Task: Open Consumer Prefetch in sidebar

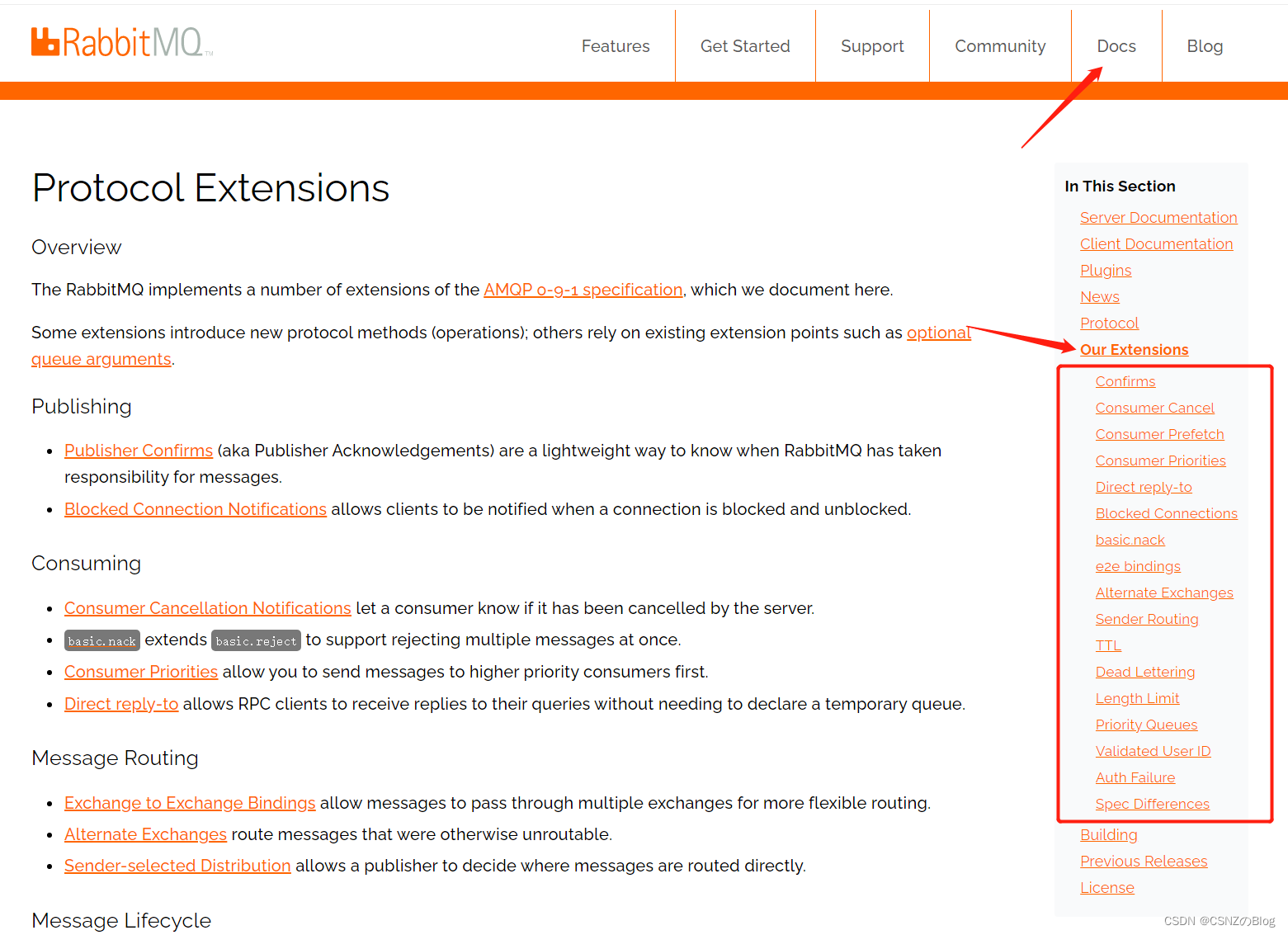Action: (x=1160, y=434)
